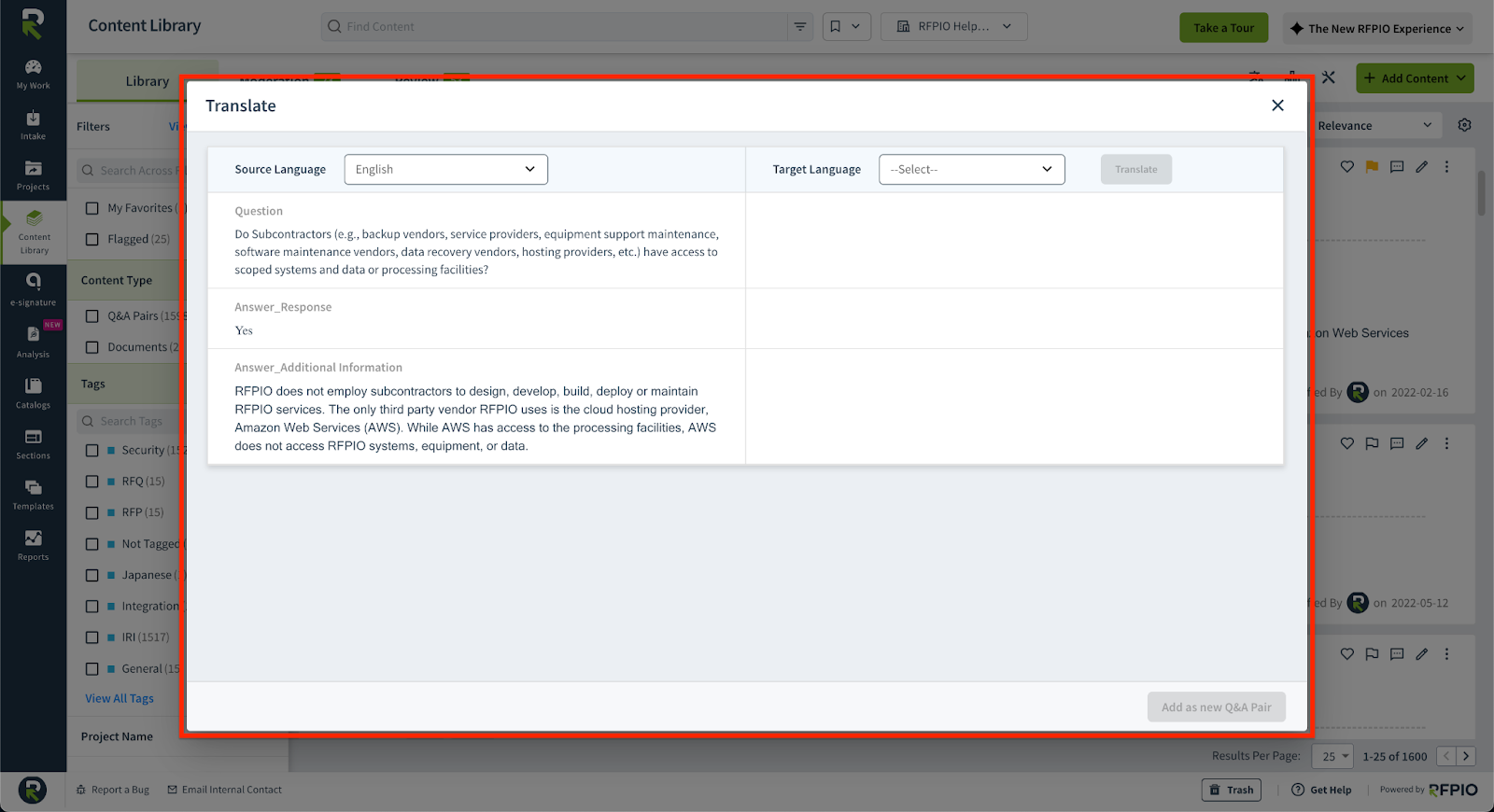The width and height of the screenshot is (1494, 812).
Task: Change Results Per Page from 25
Action: [1332, 756]
